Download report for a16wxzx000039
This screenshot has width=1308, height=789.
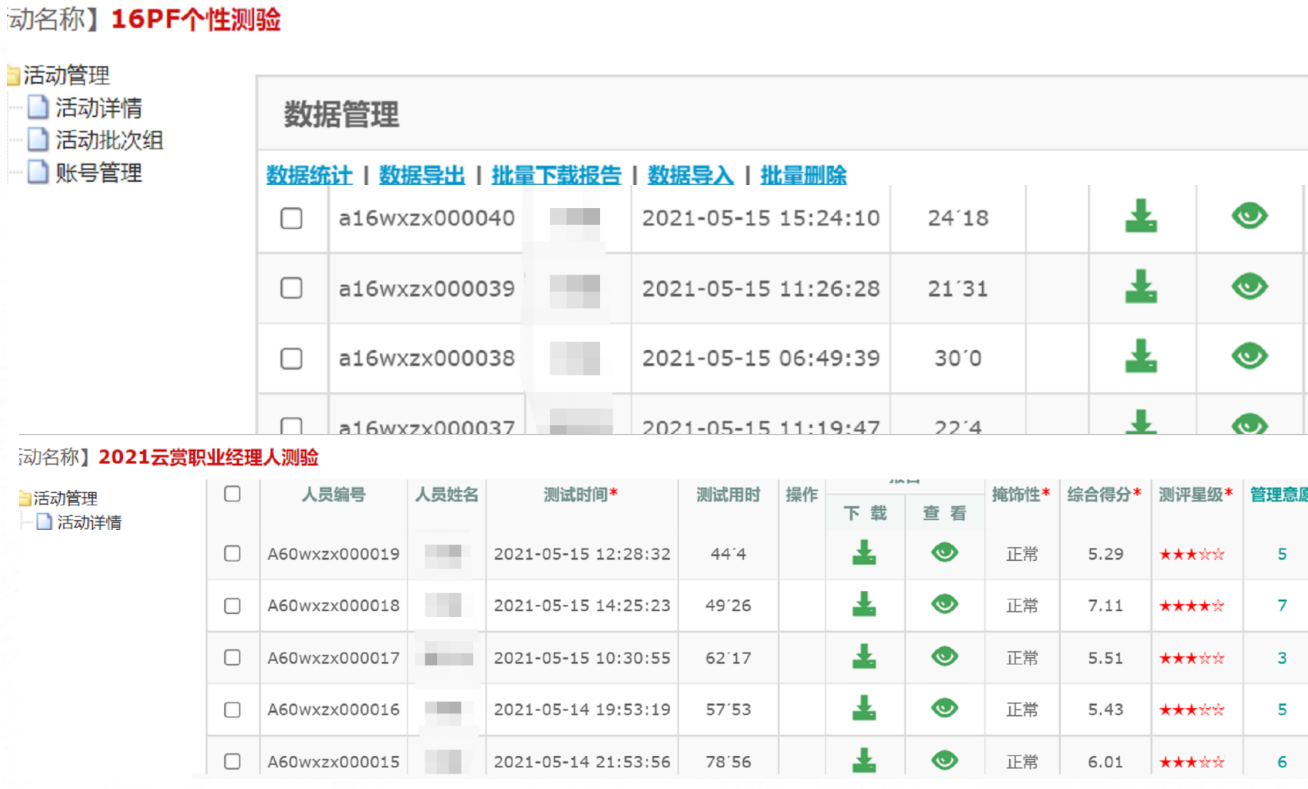(1141, 287)
